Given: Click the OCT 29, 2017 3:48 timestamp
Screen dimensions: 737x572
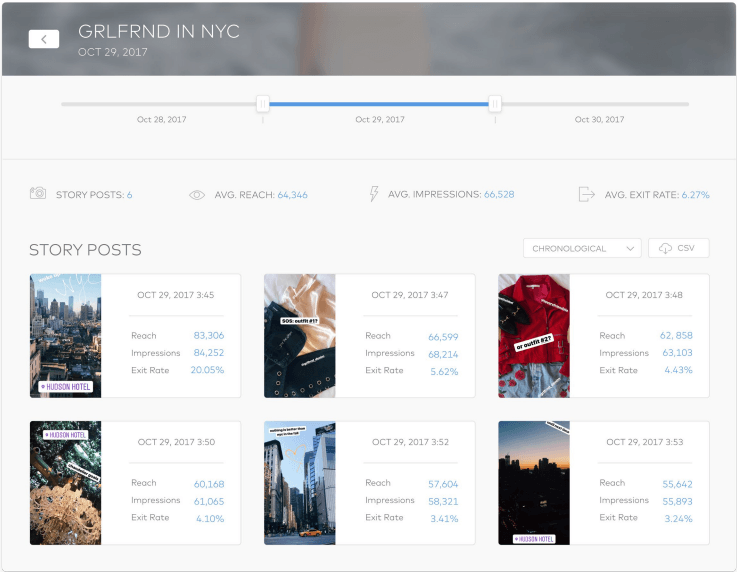Looking at the screenshot, I should tap(644, 295).
